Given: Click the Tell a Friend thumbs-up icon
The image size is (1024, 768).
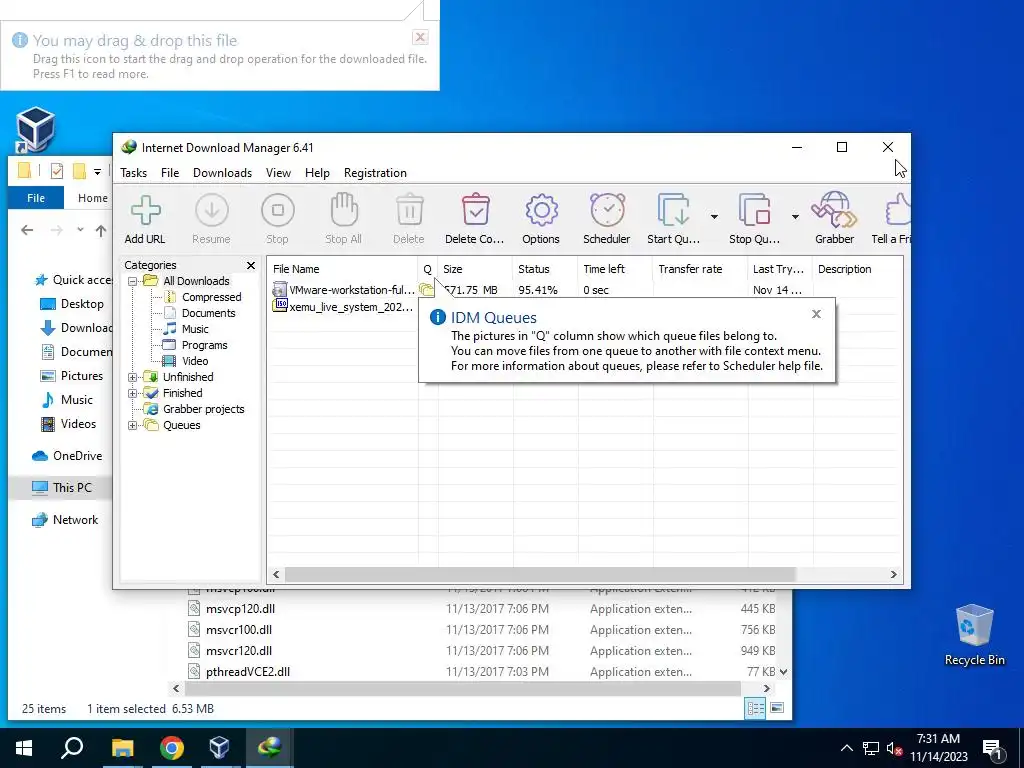Looking at the screenshot, I should pyautogui.click(x=893, y=219).
